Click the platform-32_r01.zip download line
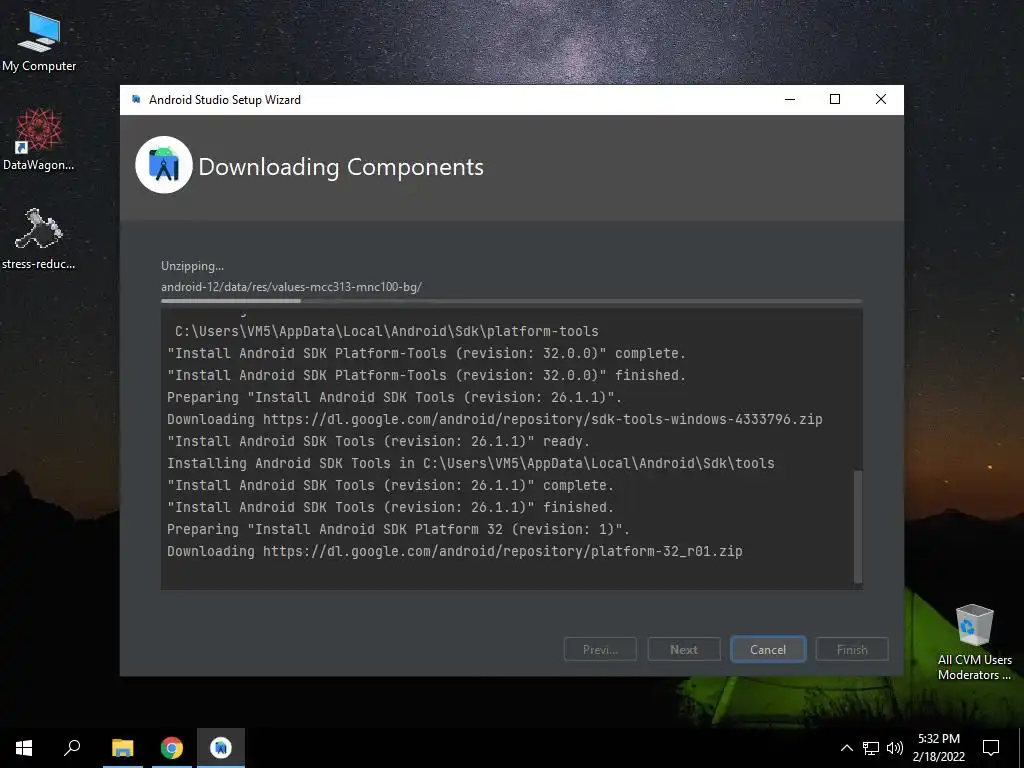The height and width of the screenshot is (768, 1024). (455, 551)
